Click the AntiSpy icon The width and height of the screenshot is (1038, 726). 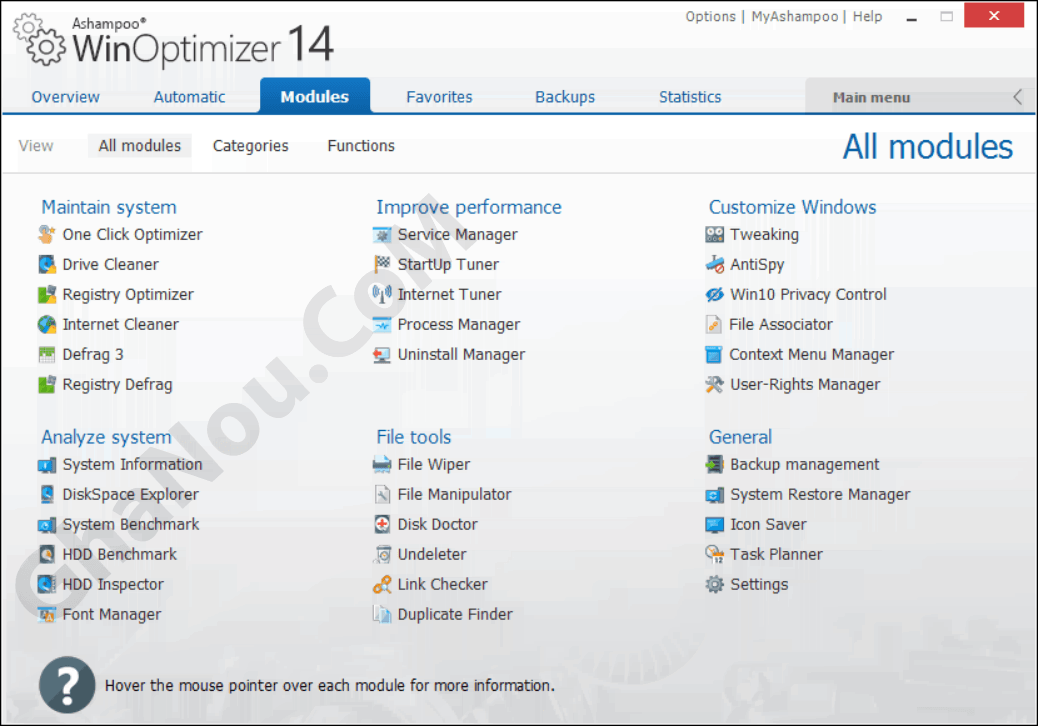[714, 264]
